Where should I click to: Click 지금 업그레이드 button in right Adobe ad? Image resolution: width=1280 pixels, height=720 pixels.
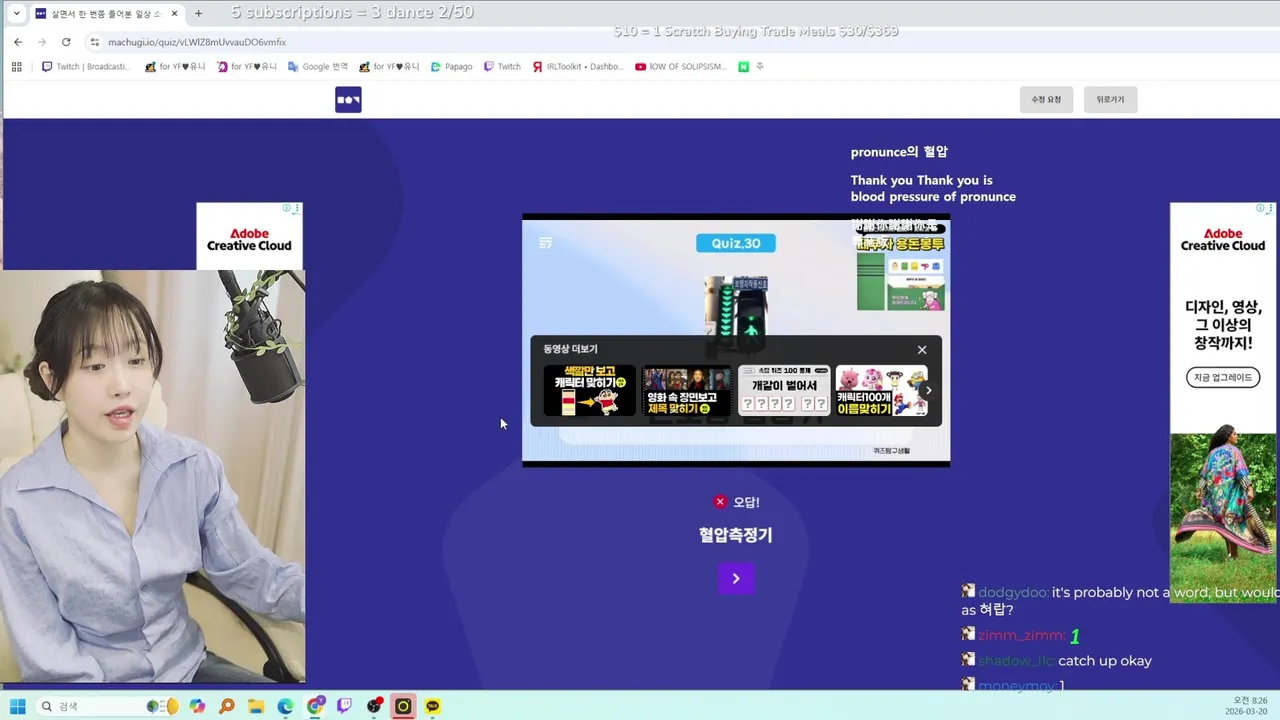pos(1223,377)
